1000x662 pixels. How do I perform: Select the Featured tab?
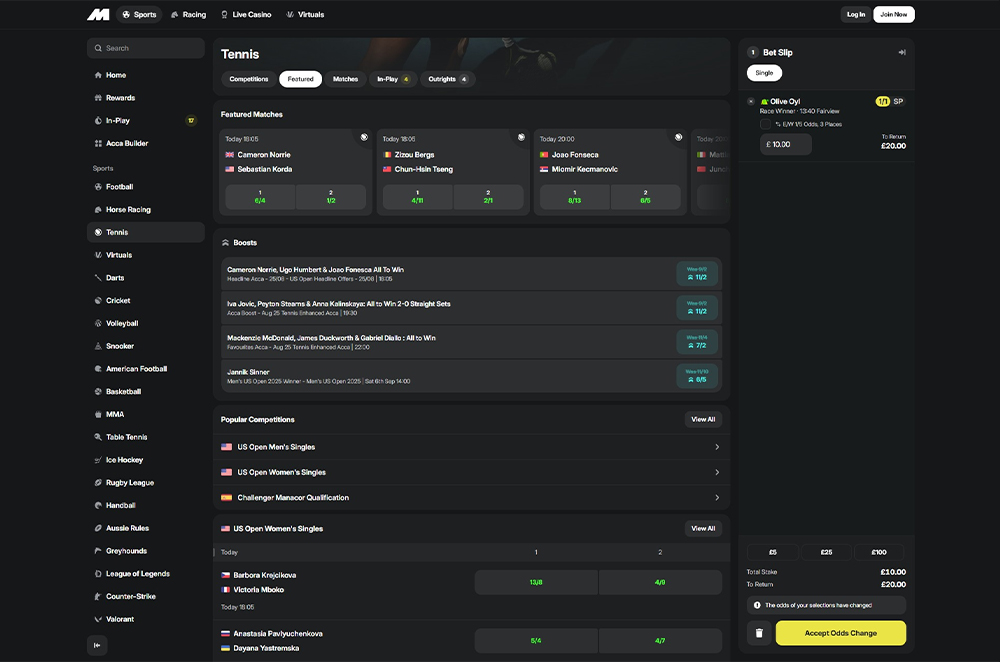300,79
